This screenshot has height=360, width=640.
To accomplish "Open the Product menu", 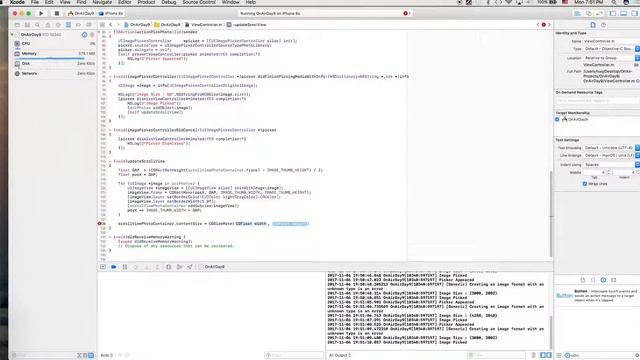I will click(x=146, y=2).
